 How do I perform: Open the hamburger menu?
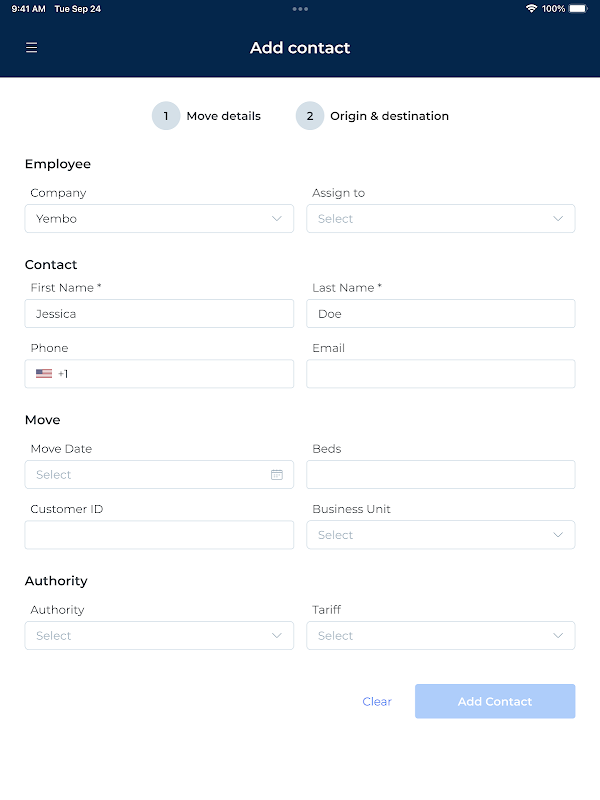32,48
